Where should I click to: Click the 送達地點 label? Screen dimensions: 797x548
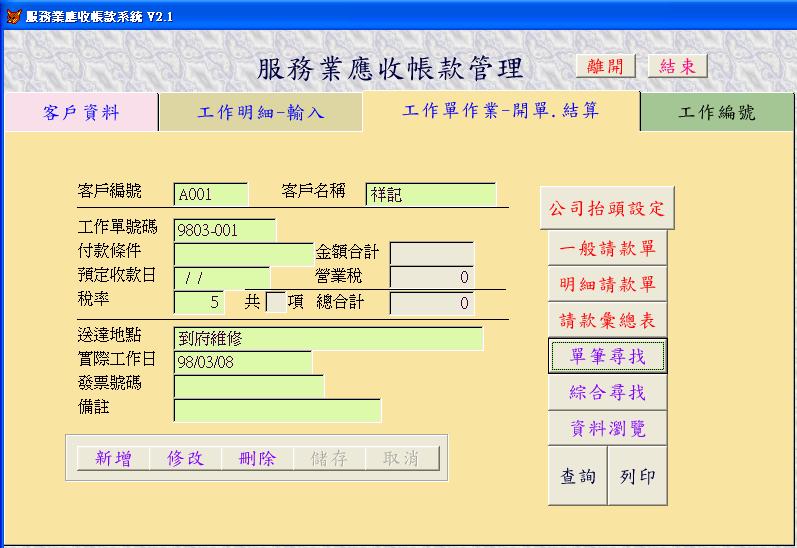[109, 334]
